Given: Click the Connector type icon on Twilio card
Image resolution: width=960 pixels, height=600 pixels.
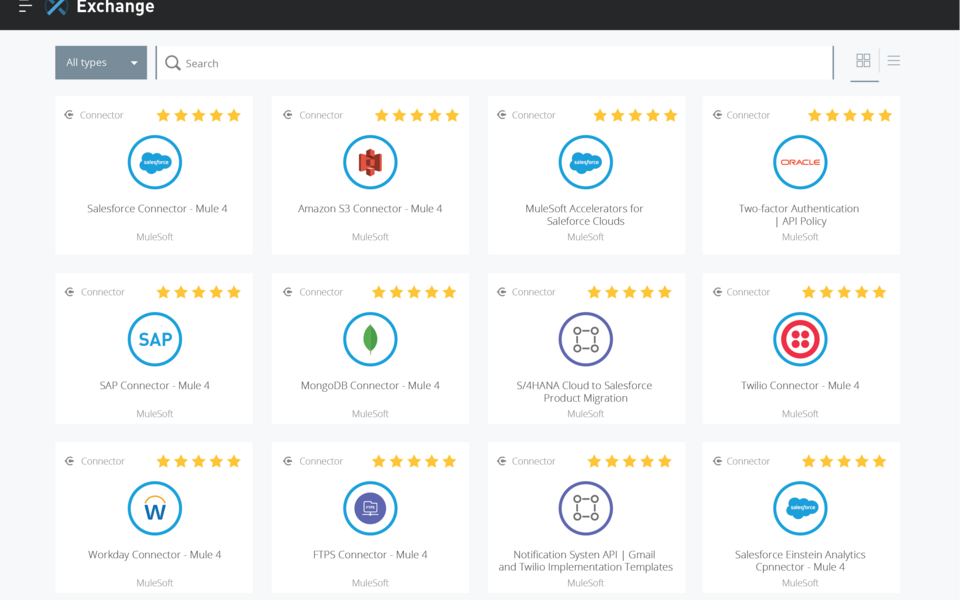Looking at the screenshot, I should [x=718, y=292].
